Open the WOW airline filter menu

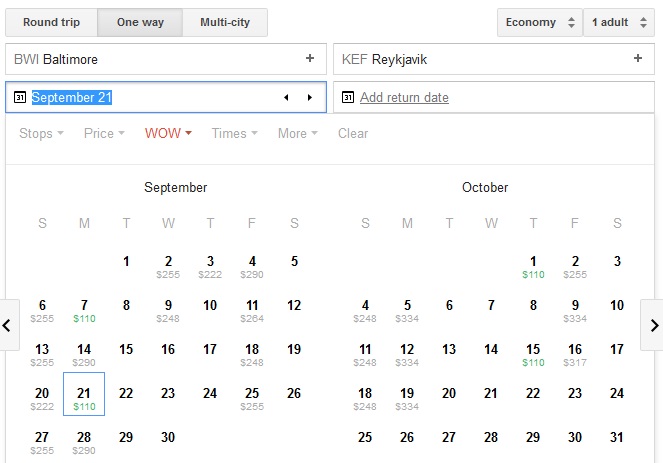[168, 133]
